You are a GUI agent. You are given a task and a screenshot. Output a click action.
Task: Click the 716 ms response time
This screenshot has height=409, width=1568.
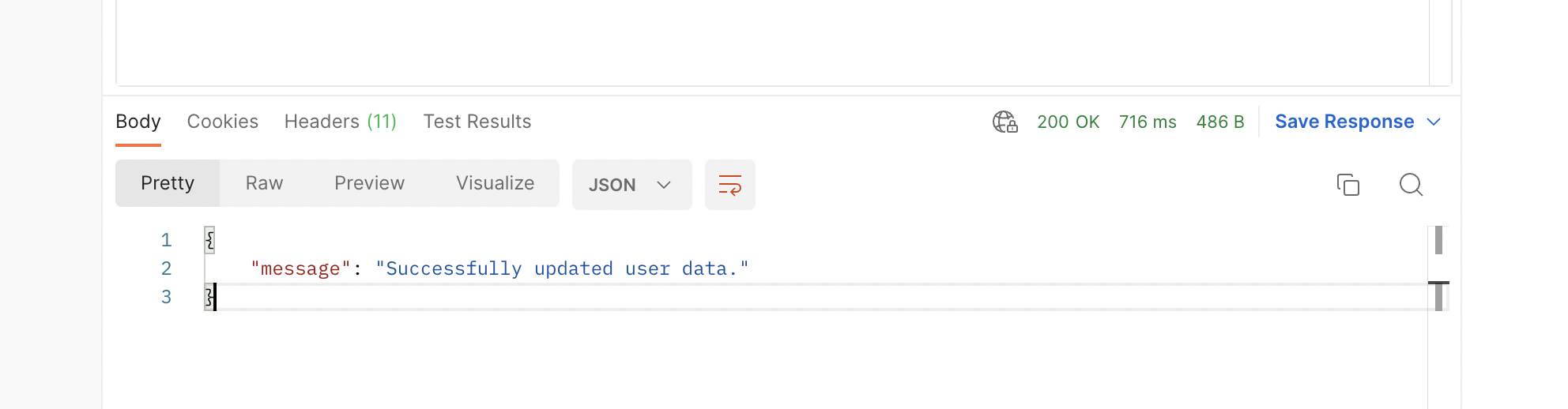click(x=1147, y=122)
